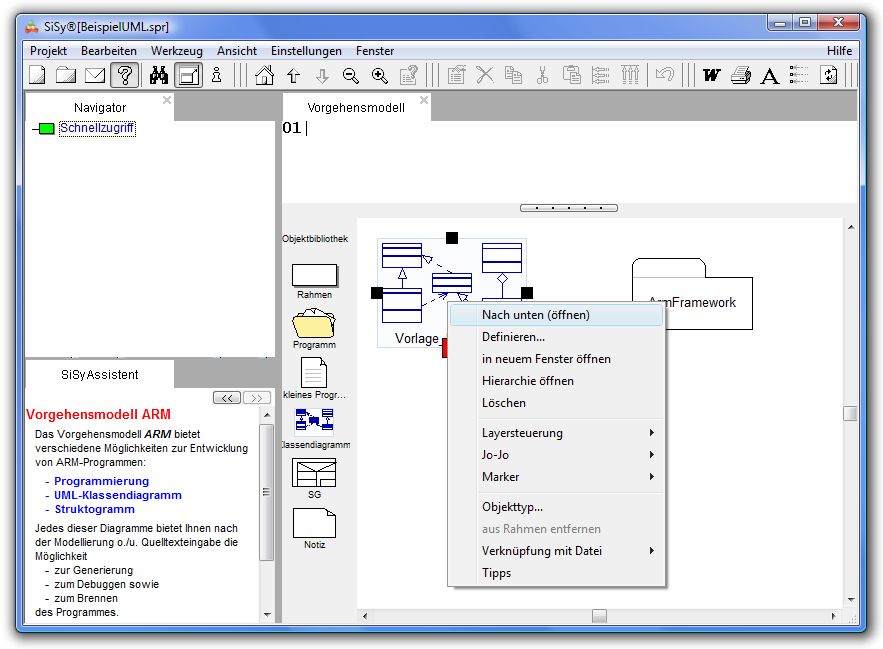883x649 pixels.
Task: Click the refresh document toolbar icon
Action: (828, 75)
